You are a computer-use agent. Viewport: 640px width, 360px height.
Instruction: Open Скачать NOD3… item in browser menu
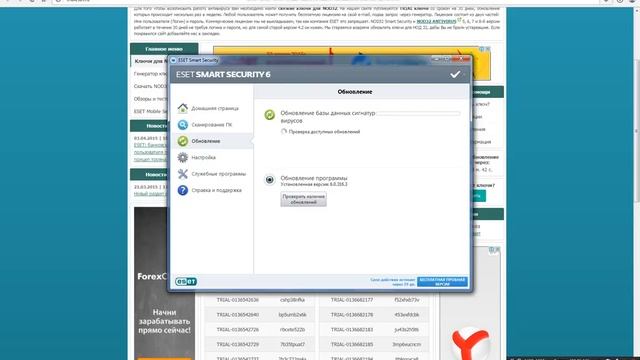pyautogui.click(x=150, y=87)
